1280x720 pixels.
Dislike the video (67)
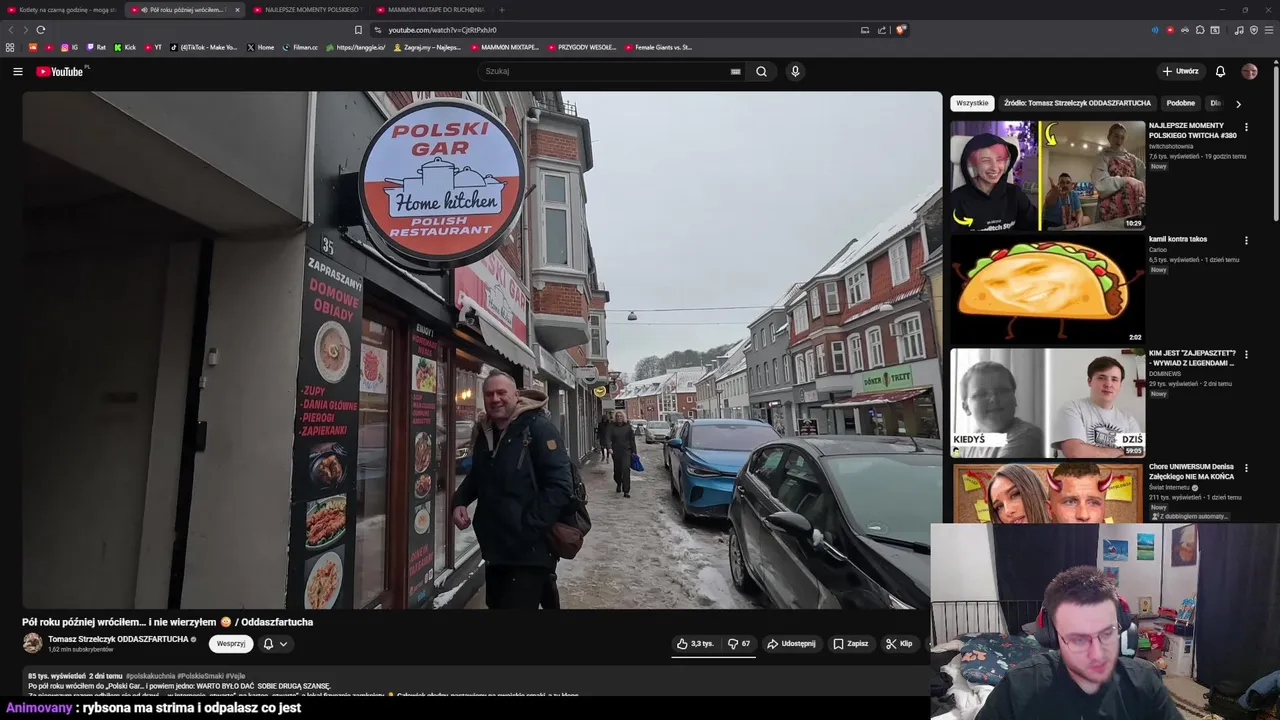[x=739, y=644]
